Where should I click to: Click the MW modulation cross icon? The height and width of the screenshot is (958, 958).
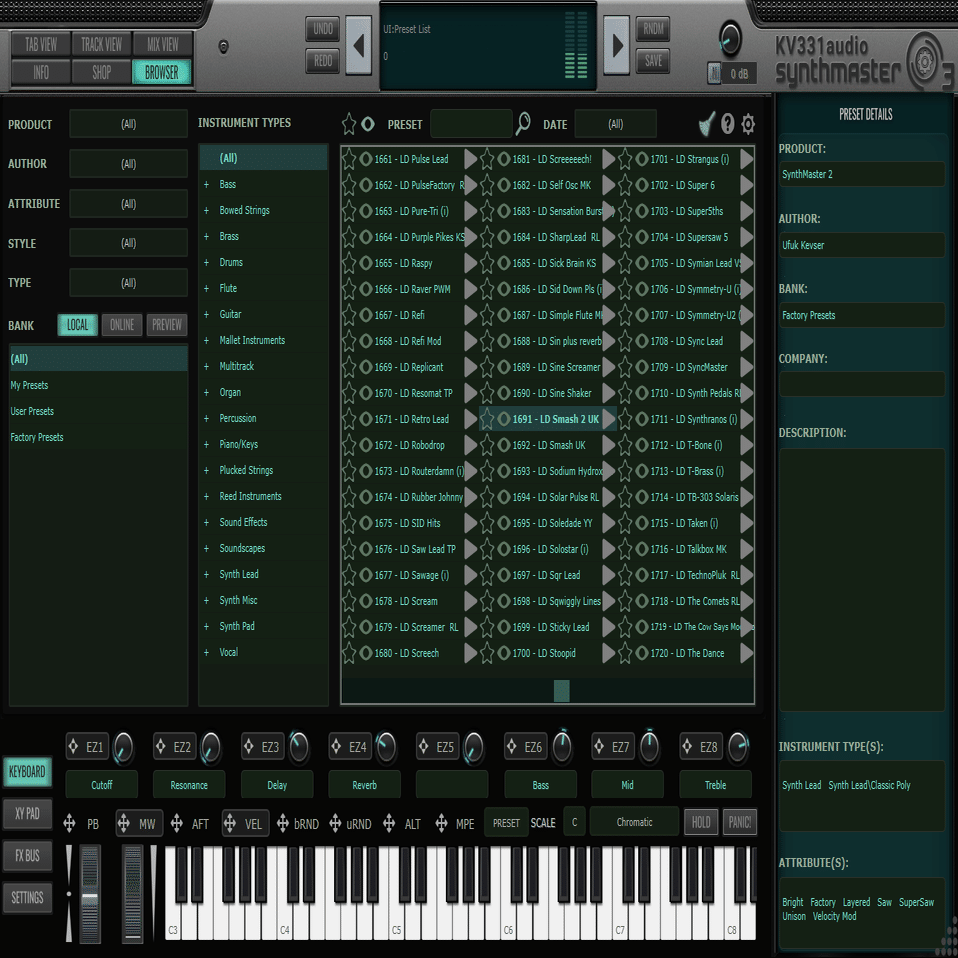[x=123, y=824]
